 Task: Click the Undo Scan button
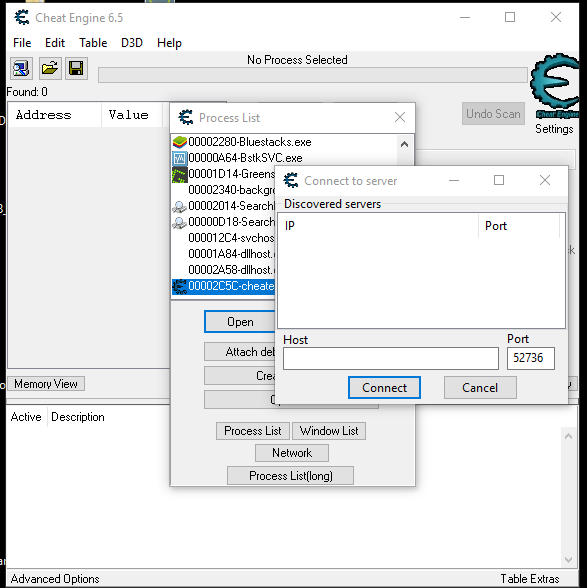coord(493,114)
